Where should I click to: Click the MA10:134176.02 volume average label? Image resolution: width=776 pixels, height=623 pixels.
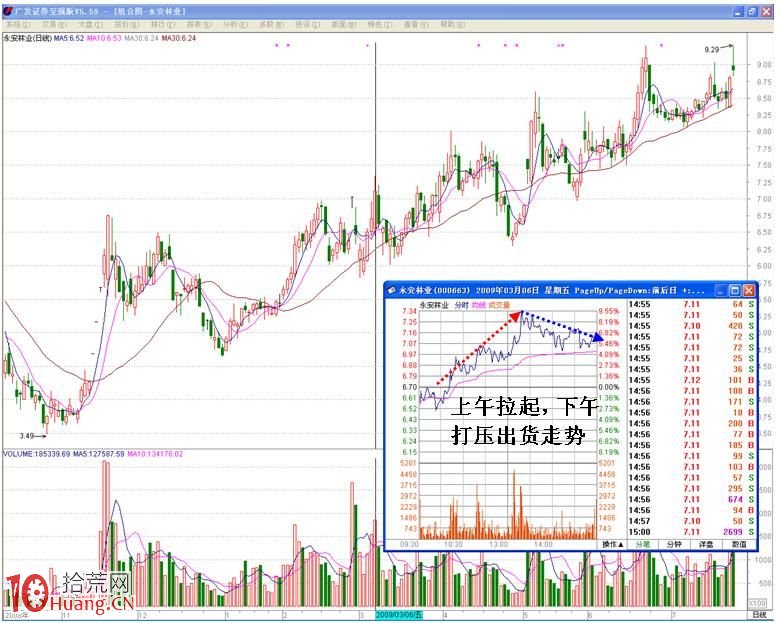click(x=155, y=454)
